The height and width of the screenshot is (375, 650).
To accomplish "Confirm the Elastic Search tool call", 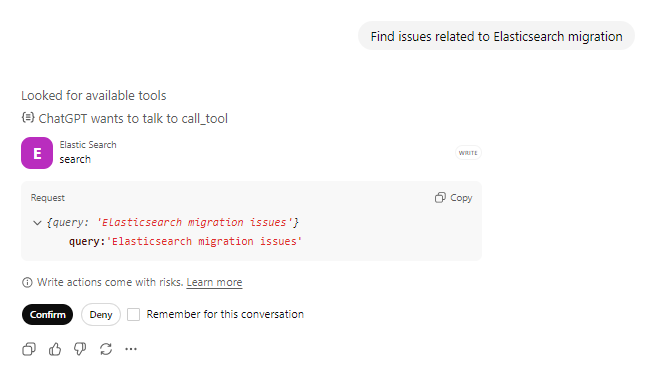I will [47, 315].
